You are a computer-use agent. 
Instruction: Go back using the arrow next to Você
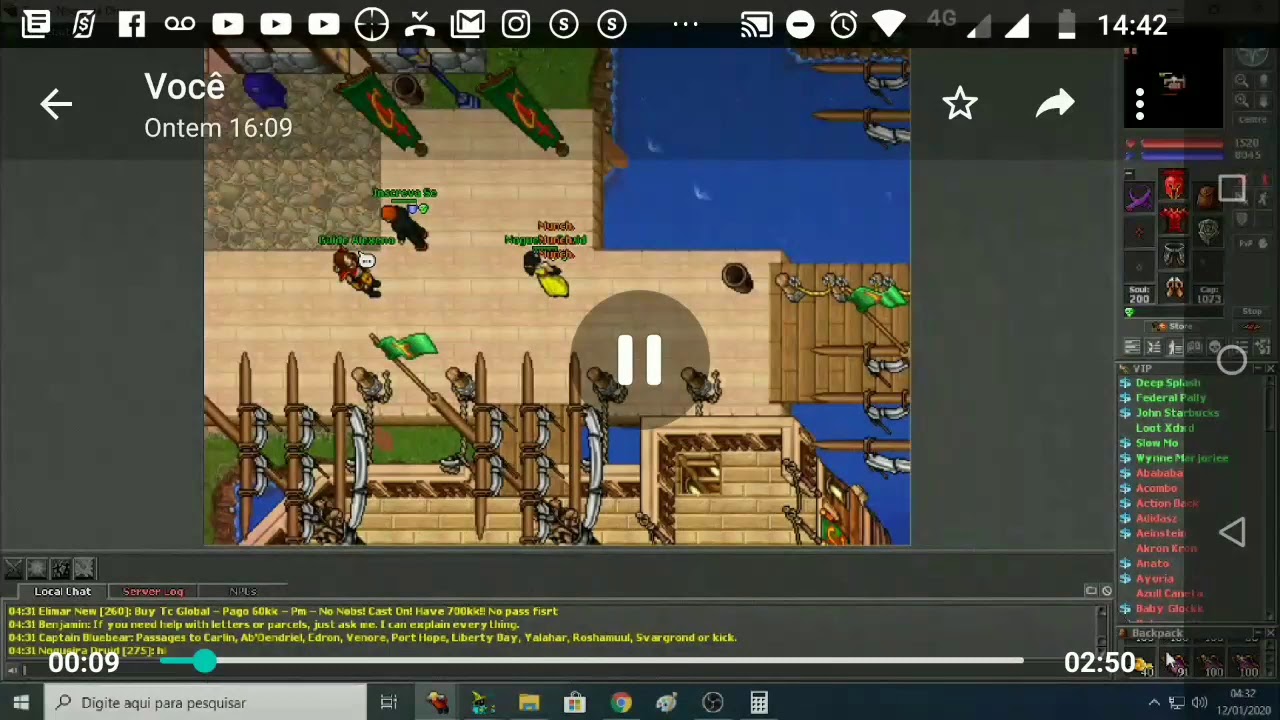tap(56, 104)
